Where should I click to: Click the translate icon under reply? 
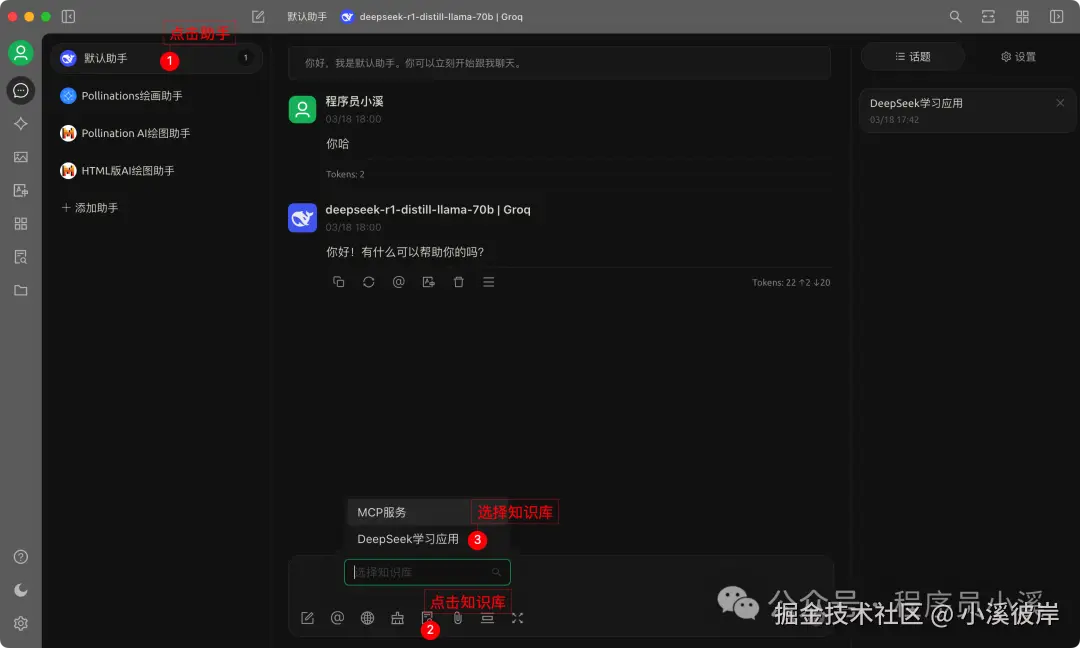(x=428, y=282)
